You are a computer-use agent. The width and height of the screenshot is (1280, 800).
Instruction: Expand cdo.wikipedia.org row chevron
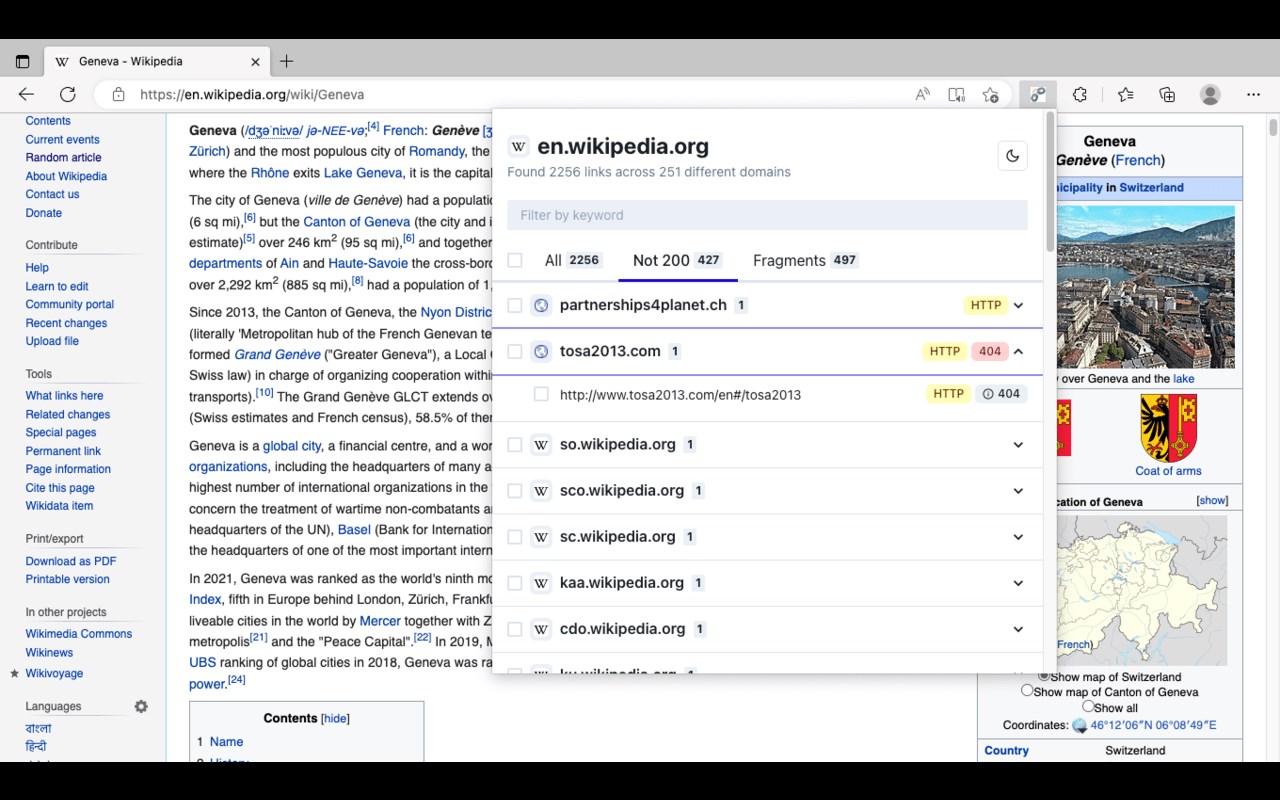pos(1018,629)
